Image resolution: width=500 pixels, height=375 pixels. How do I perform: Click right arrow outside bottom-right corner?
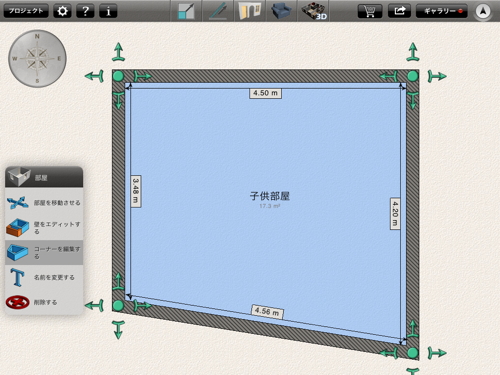click(437, 353)
